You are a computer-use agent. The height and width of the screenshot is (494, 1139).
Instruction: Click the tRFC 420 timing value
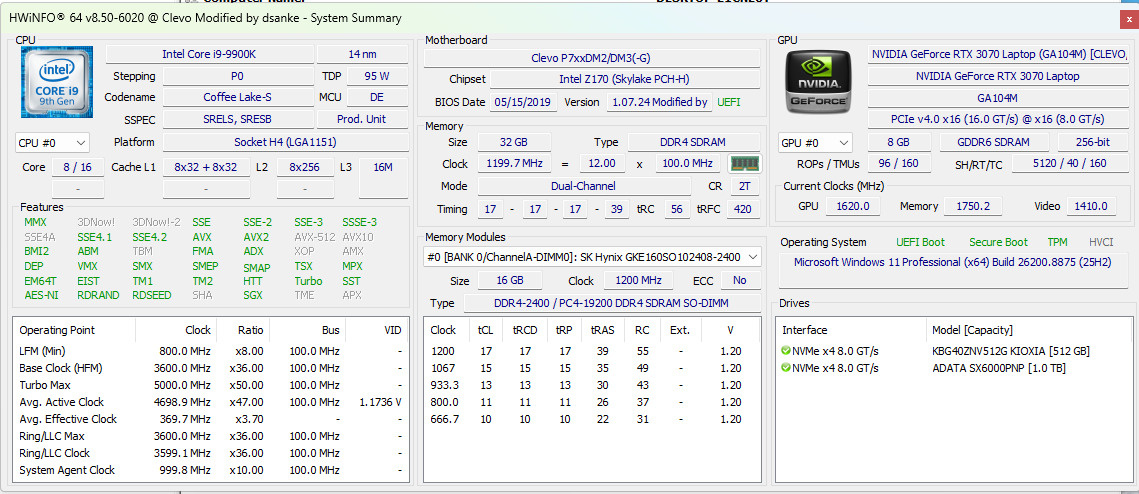(743, 209)
